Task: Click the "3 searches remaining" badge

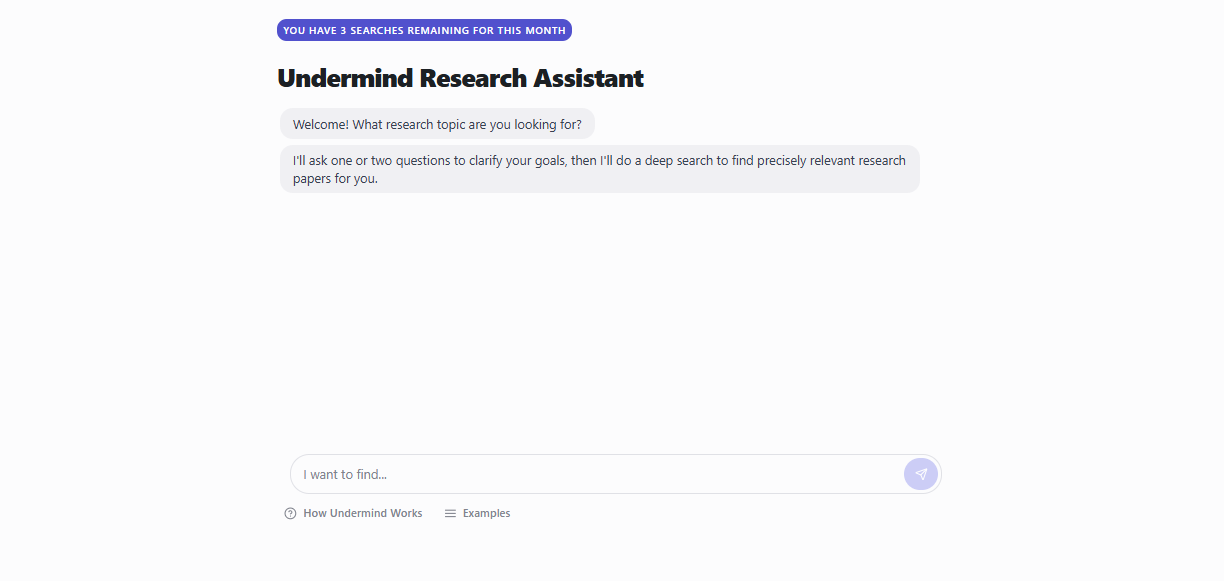Action: [x=424, y=30]
